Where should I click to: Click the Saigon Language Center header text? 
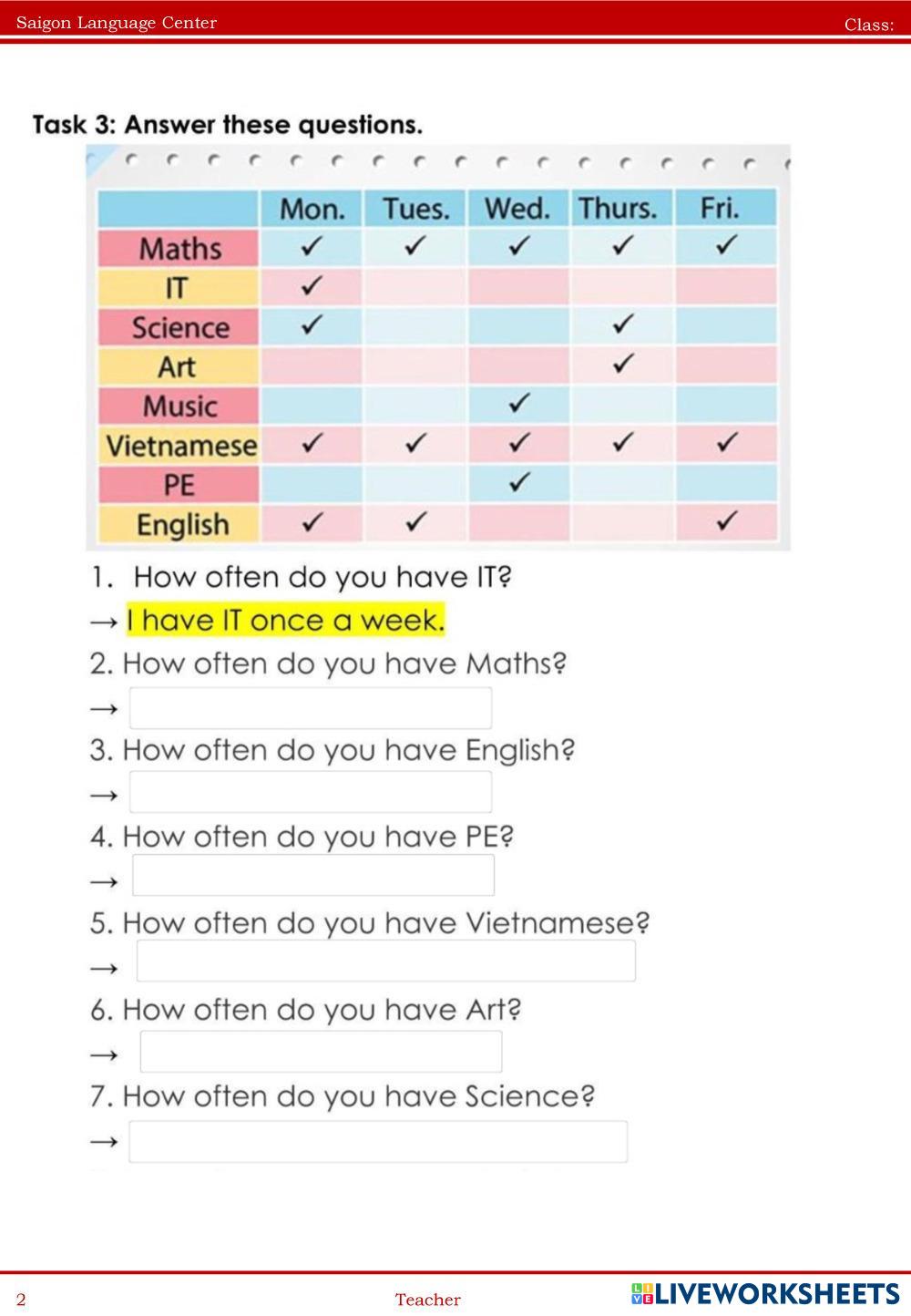[117, 23]
